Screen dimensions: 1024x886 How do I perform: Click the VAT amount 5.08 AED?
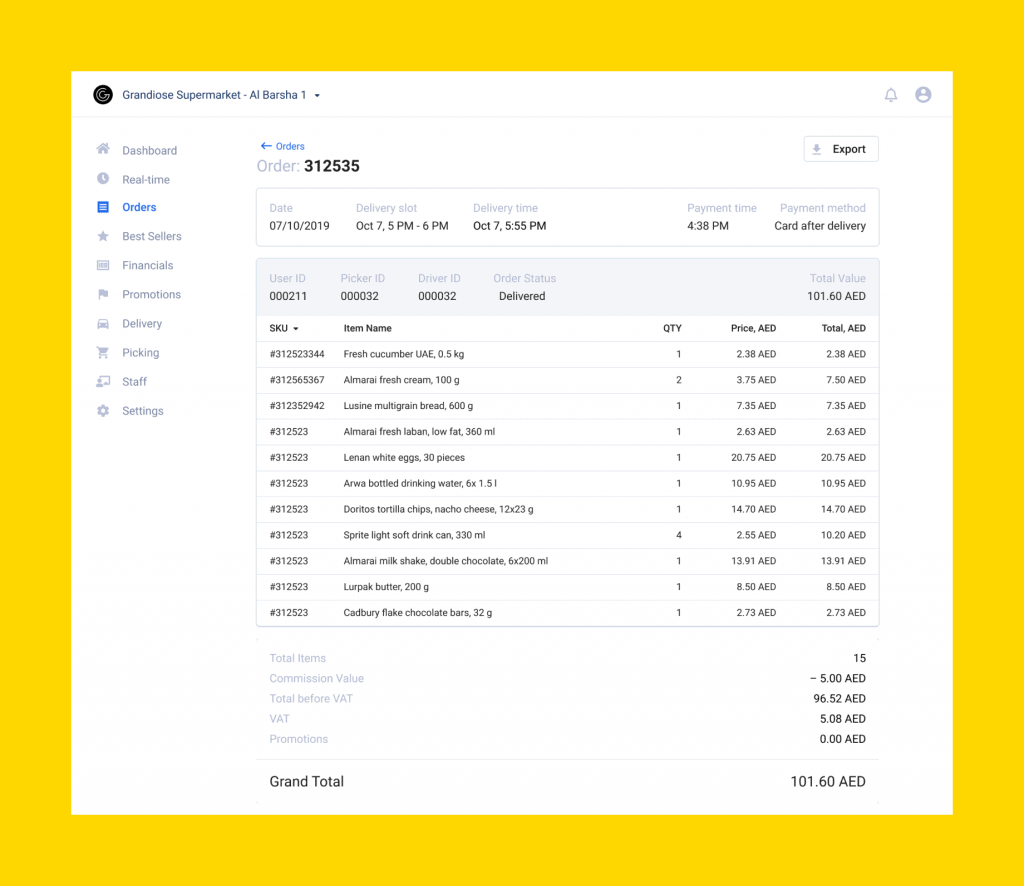[842, 719]
